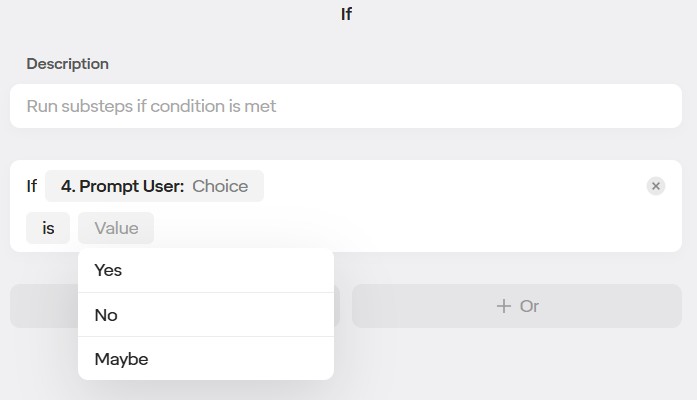Choose No in the dropdown list
Viewport: 697px width, 400px height.
pos(106,315)
